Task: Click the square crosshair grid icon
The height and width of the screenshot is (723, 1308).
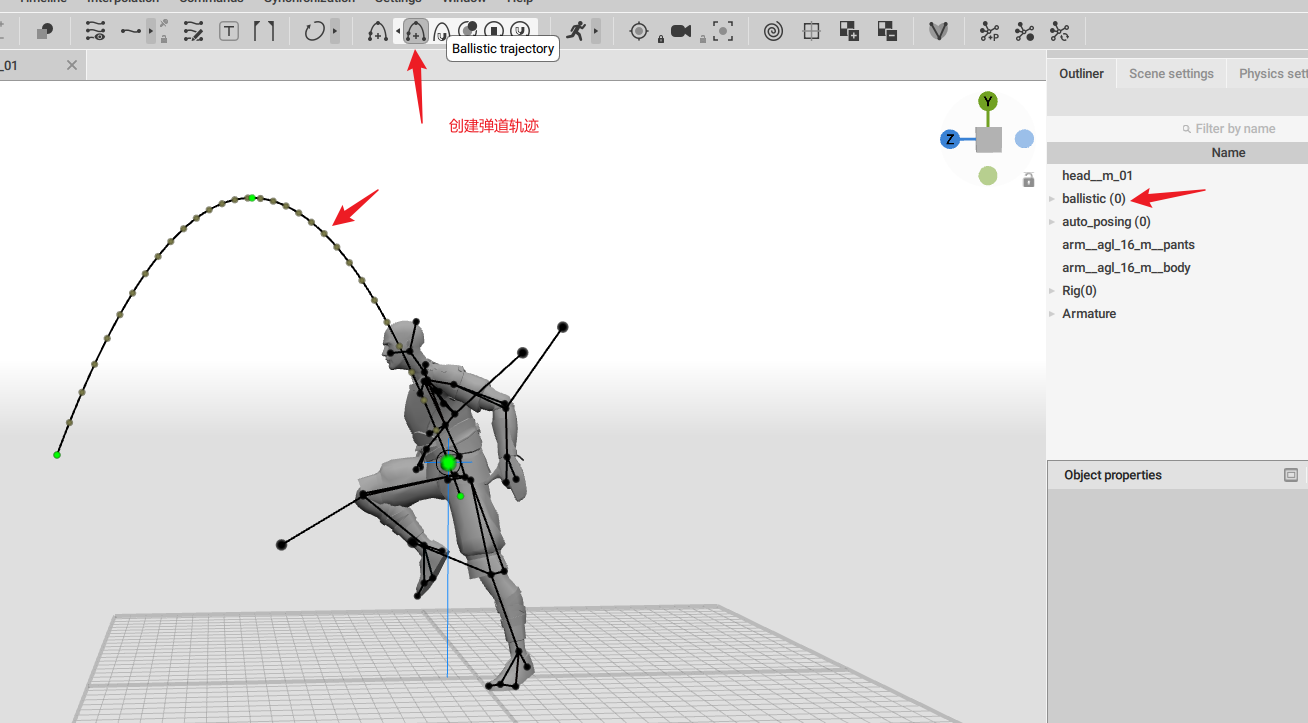Action: (812, 32)
